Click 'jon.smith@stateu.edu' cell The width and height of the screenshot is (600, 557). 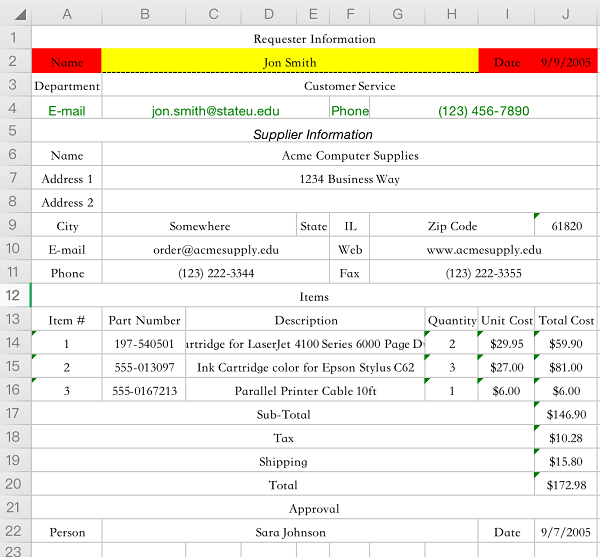click(x=216, y=108)
